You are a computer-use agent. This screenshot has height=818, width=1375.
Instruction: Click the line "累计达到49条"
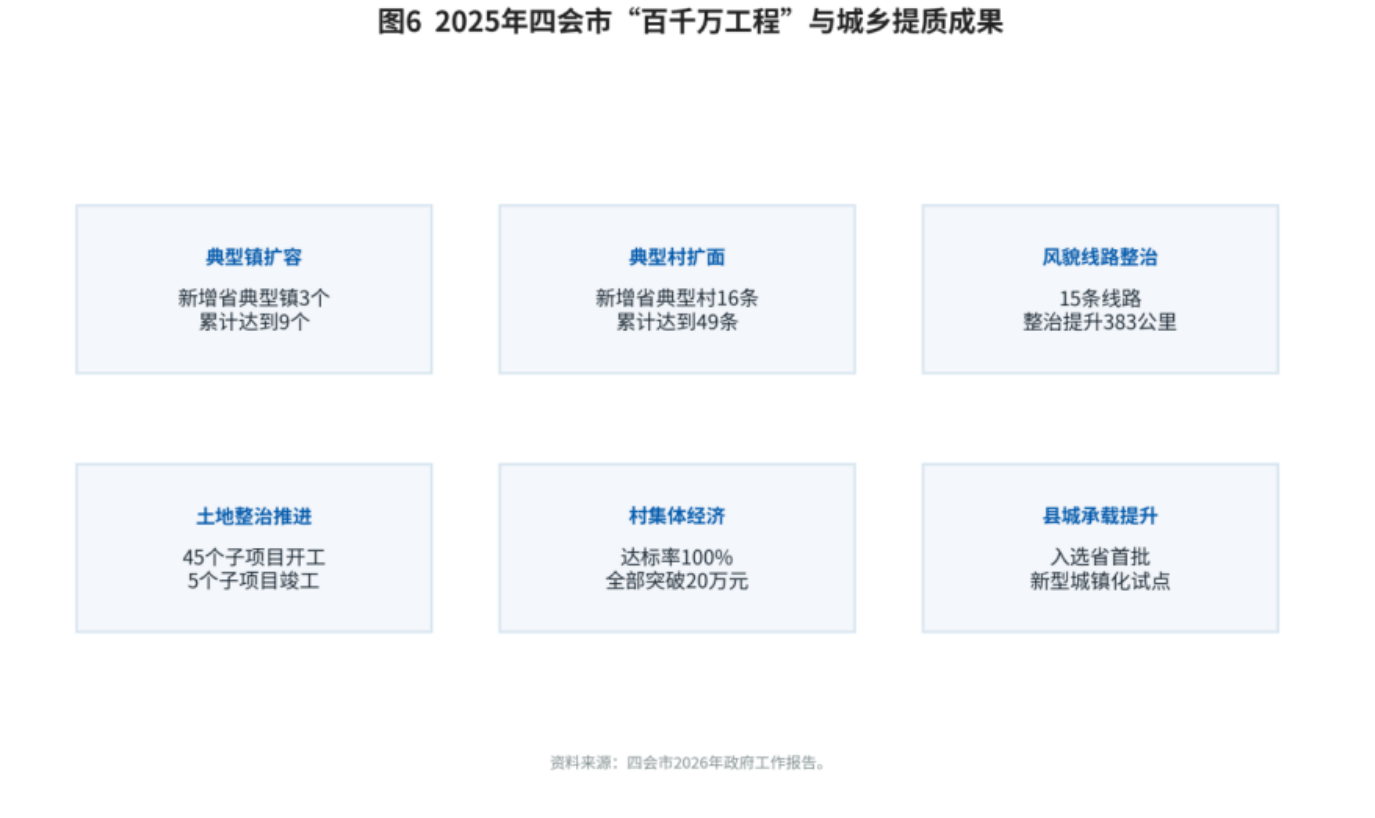pyautogui.click(x=677, y=322)
